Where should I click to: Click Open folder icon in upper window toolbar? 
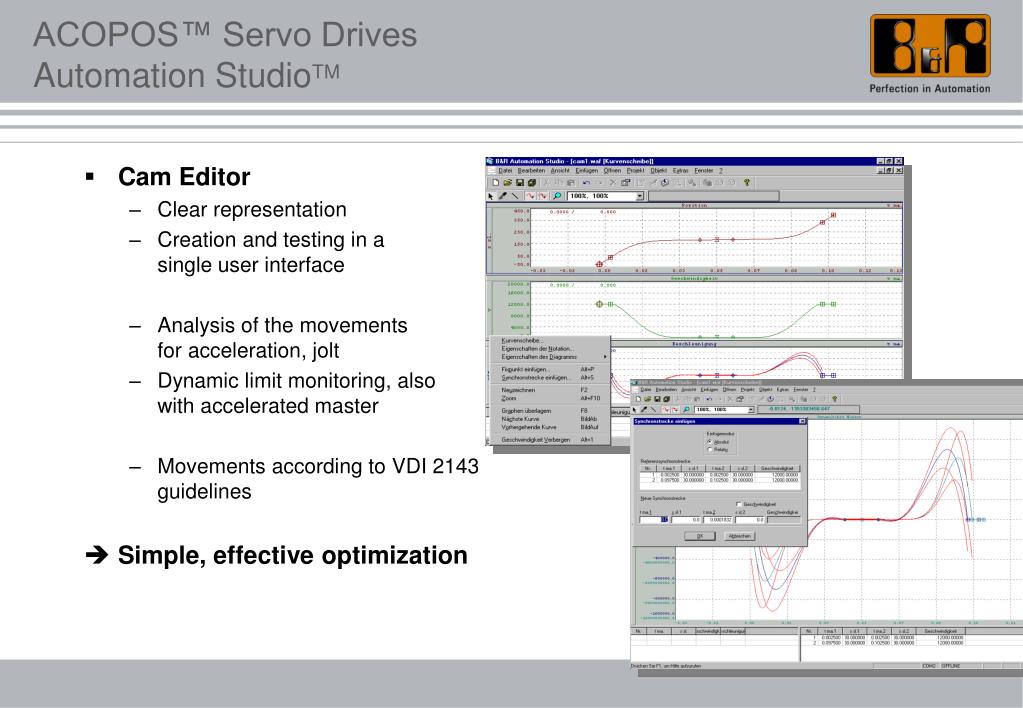click(508, 183)
